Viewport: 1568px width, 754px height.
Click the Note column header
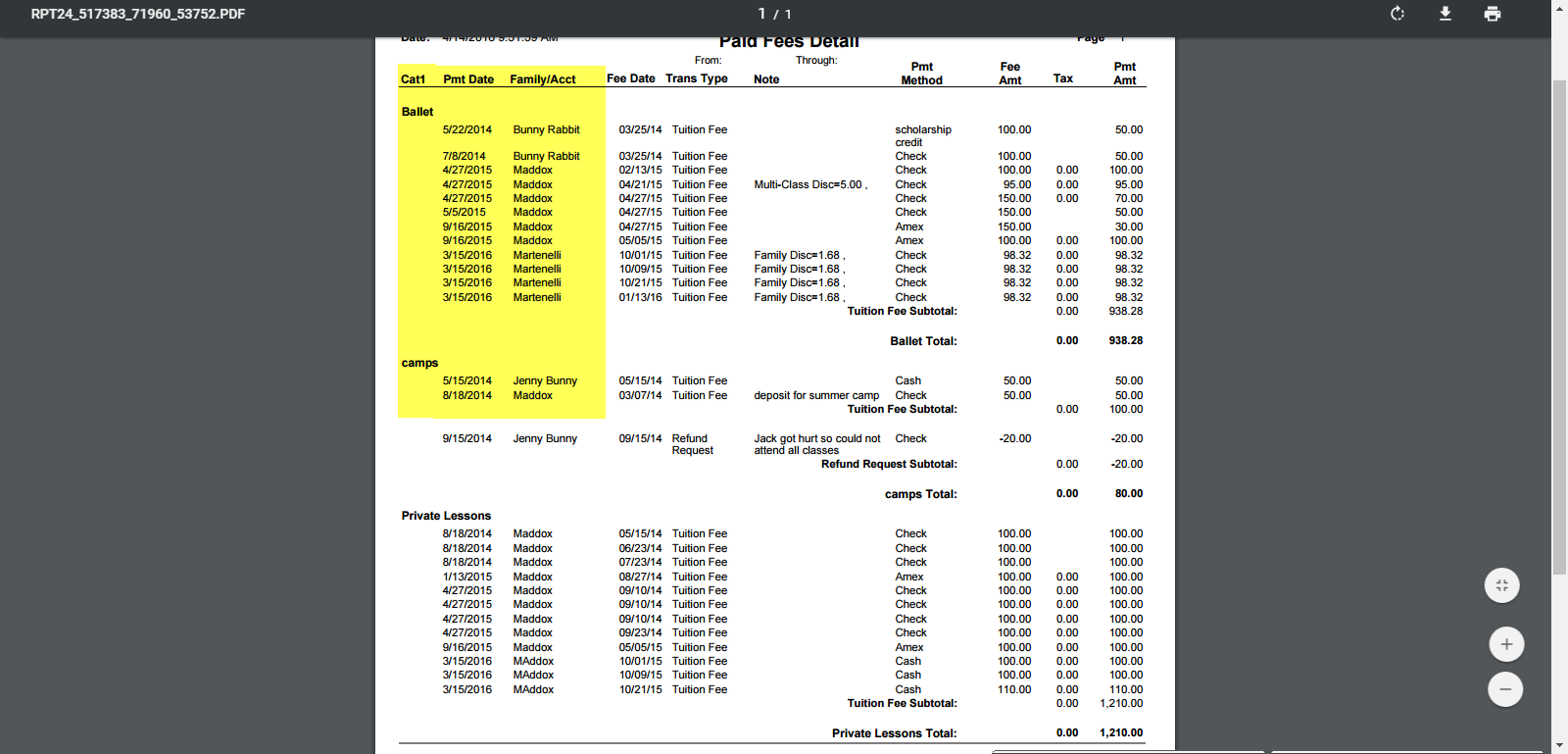[x=766, y=79]
